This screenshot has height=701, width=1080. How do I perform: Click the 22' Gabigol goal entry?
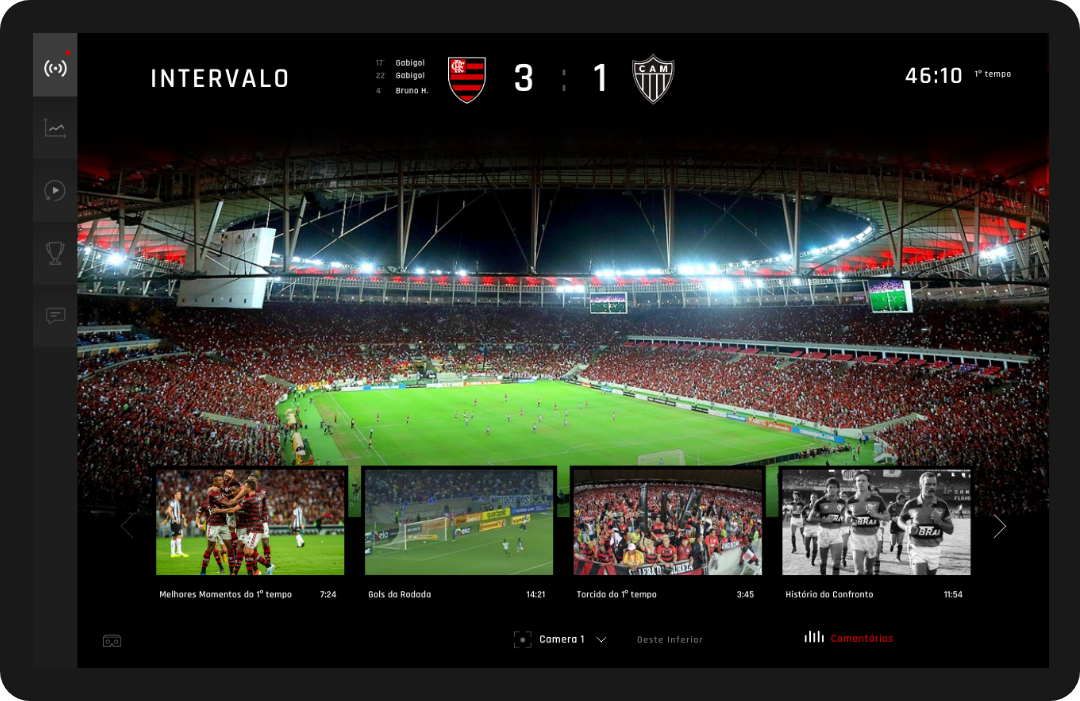tap(401, 76)
